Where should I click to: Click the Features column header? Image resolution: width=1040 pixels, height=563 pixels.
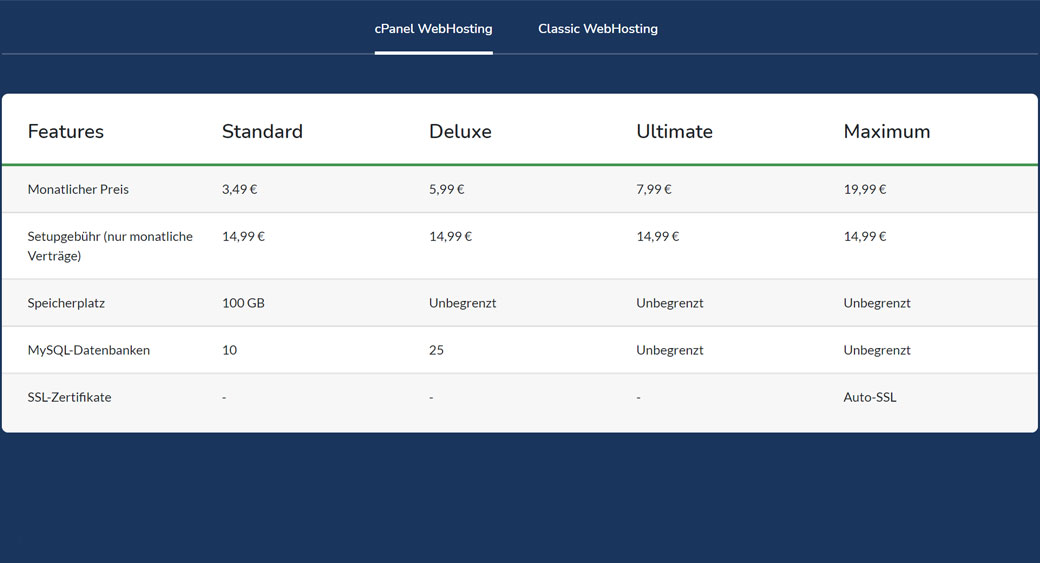66,132
